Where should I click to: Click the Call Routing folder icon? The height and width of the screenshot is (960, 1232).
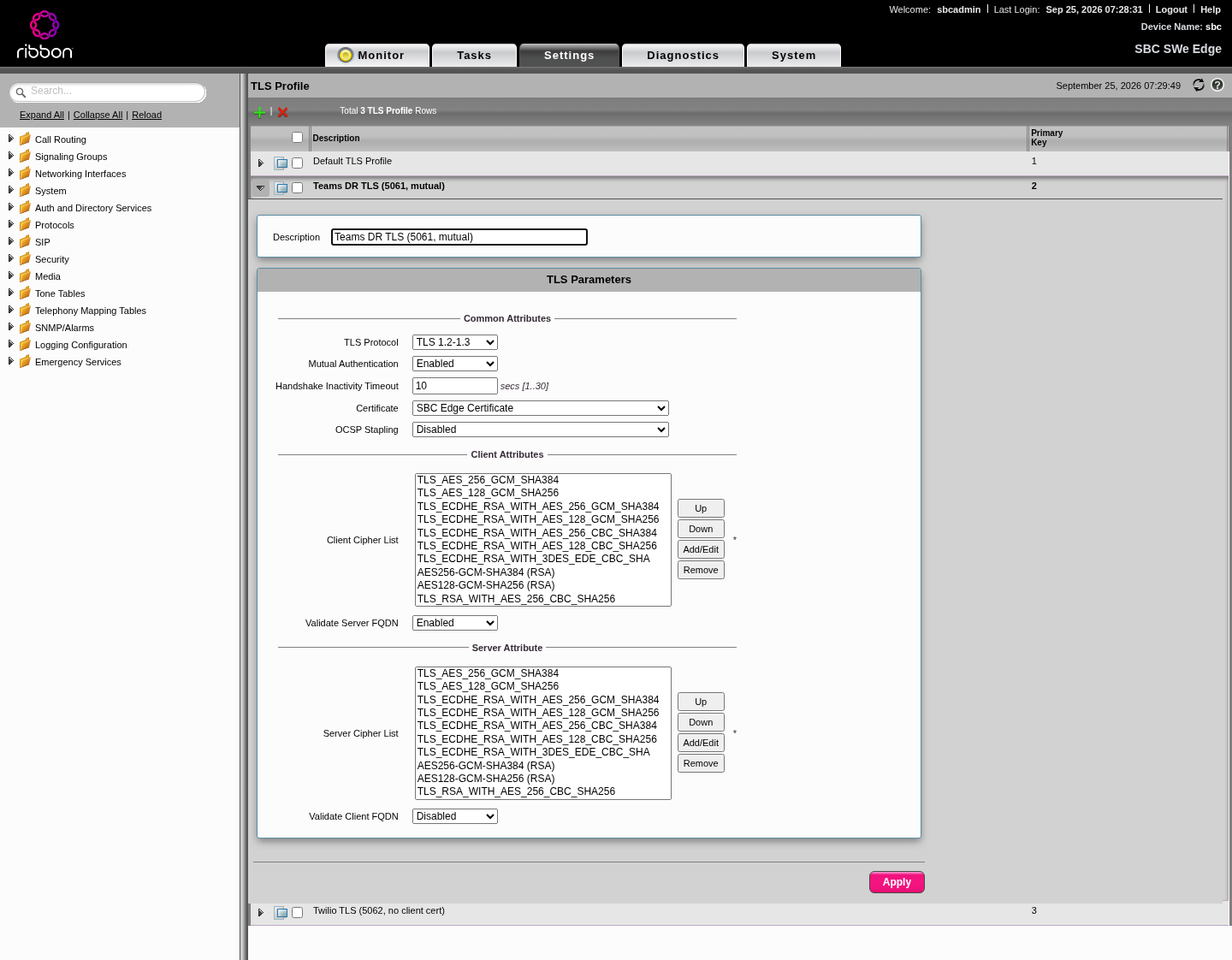point(25,139)
